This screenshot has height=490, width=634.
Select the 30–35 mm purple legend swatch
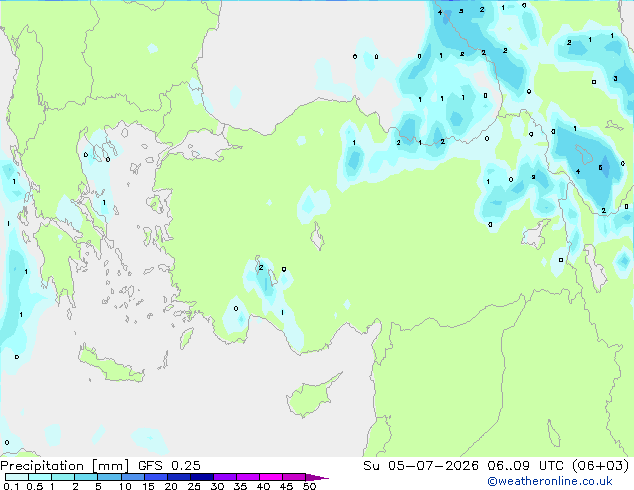224,477
